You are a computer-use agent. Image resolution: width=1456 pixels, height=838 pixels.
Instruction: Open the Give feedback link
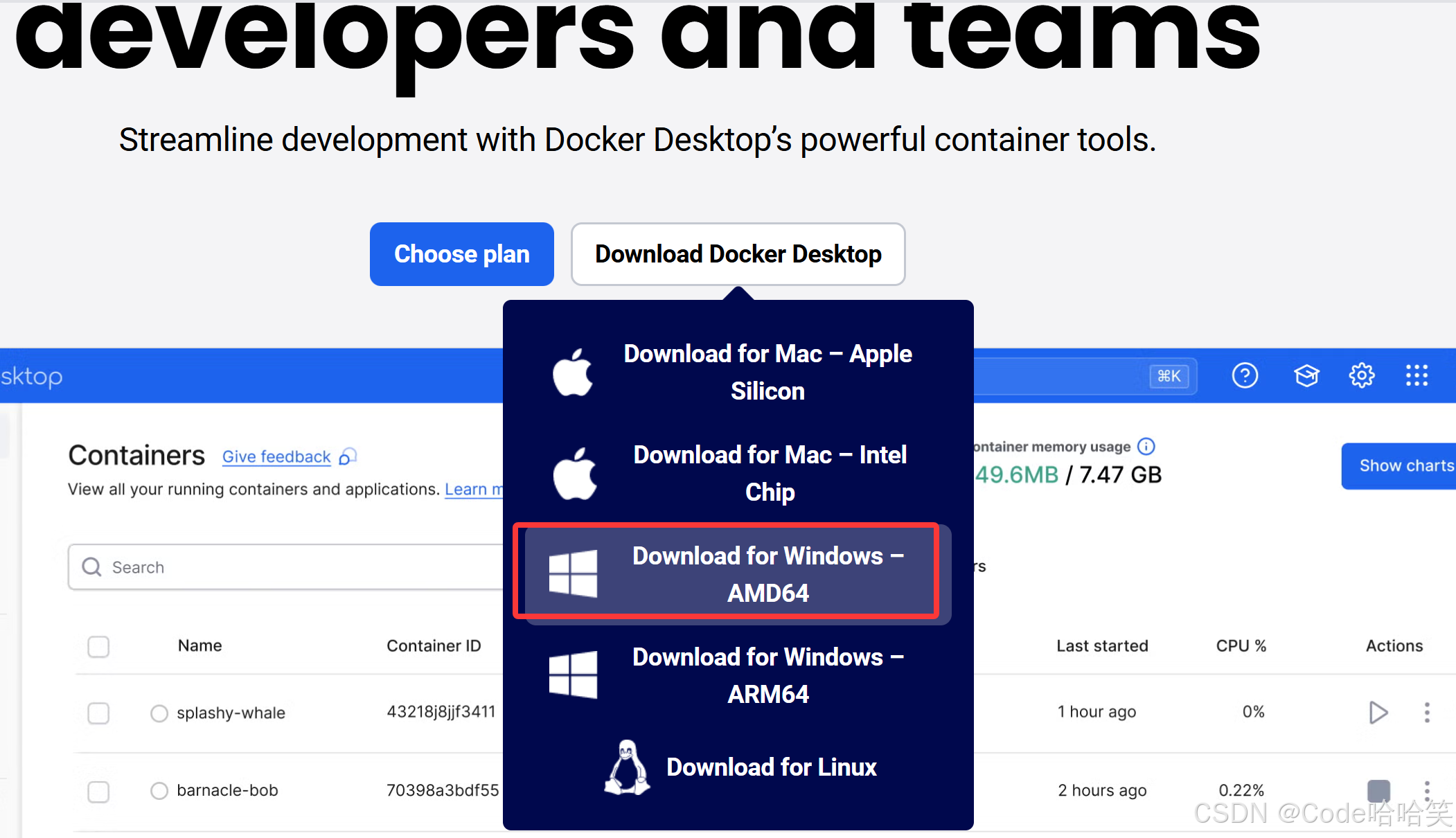pyautogui.click(x=276, y=457)
